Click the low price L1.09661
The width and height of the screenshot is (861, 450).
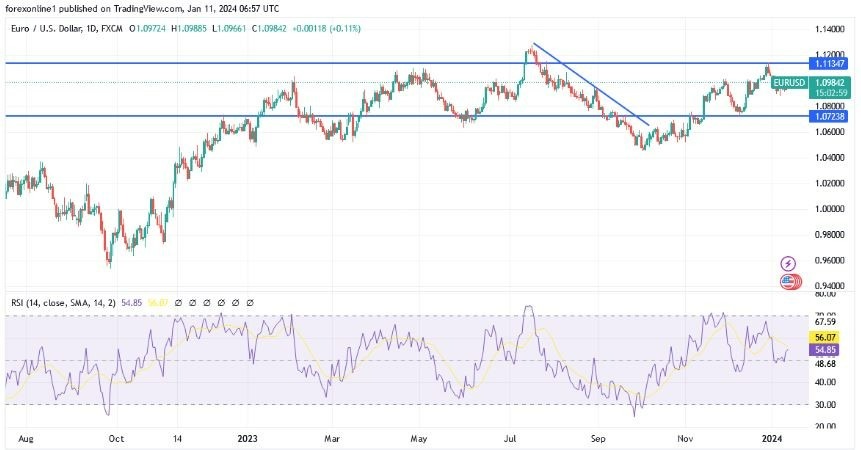(230, 29)
